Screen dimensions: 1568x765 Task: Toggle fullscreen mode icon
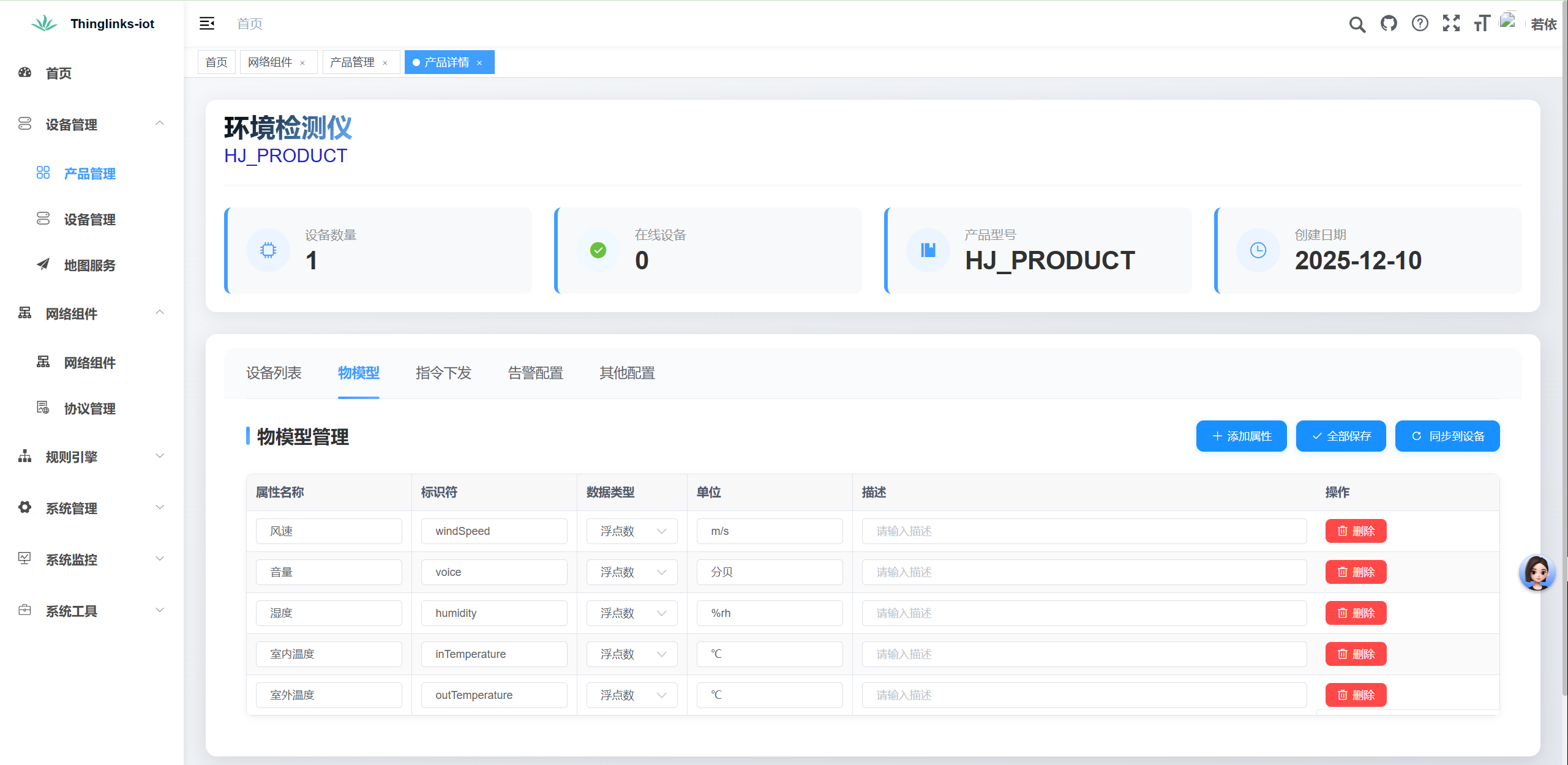click(x=1451, y=24)
